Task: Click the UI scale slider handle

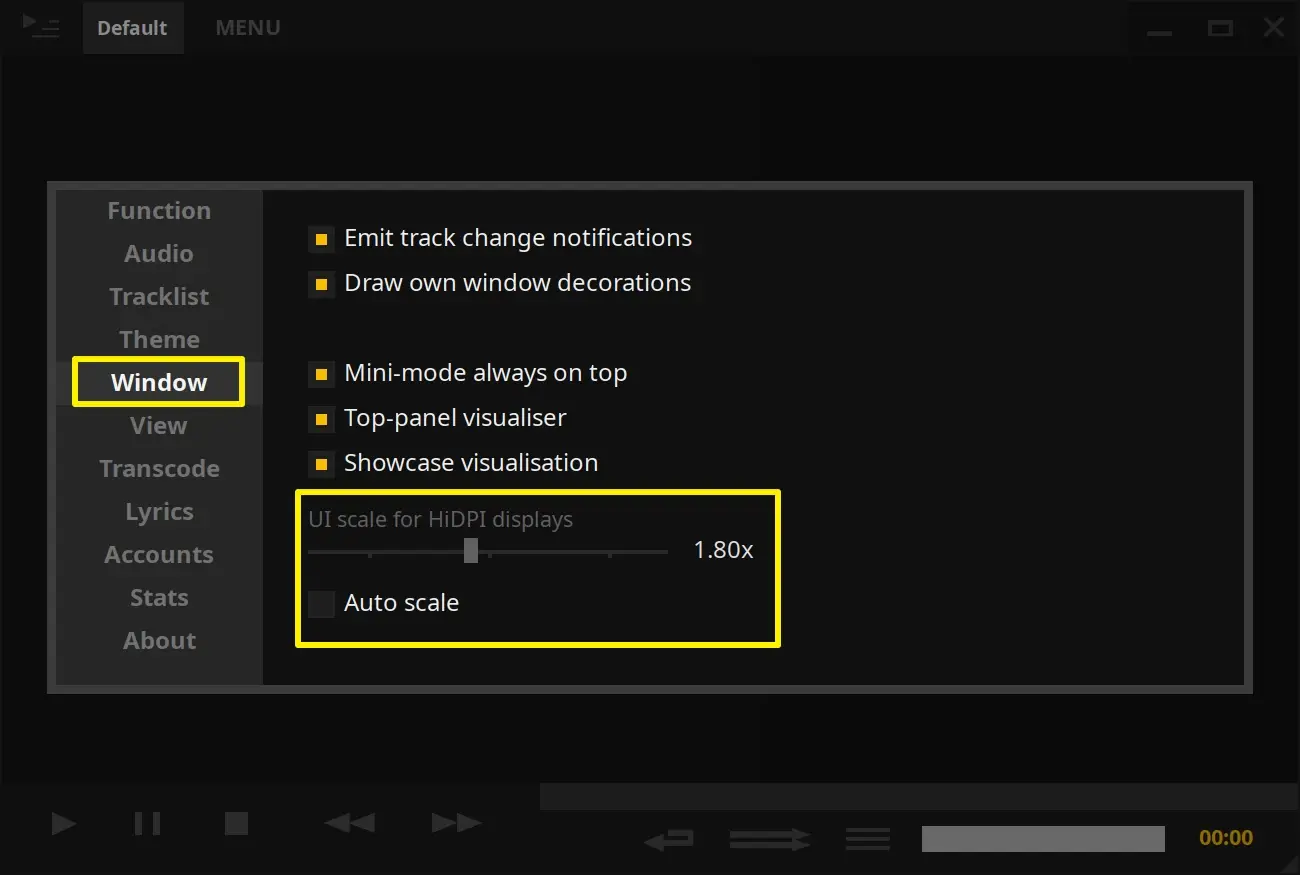Action: coord(471,551)
